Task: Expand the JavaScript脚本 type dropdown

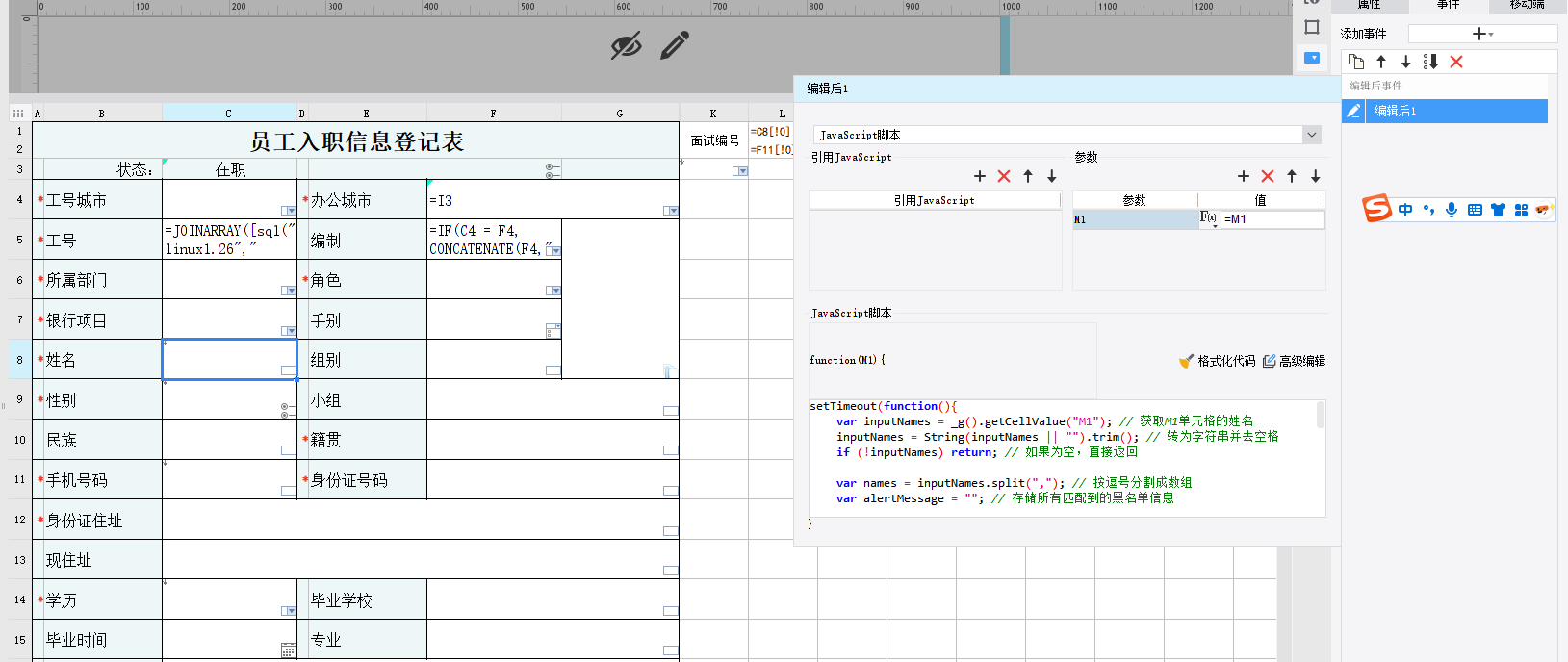Action: [x=1311, y=135]
